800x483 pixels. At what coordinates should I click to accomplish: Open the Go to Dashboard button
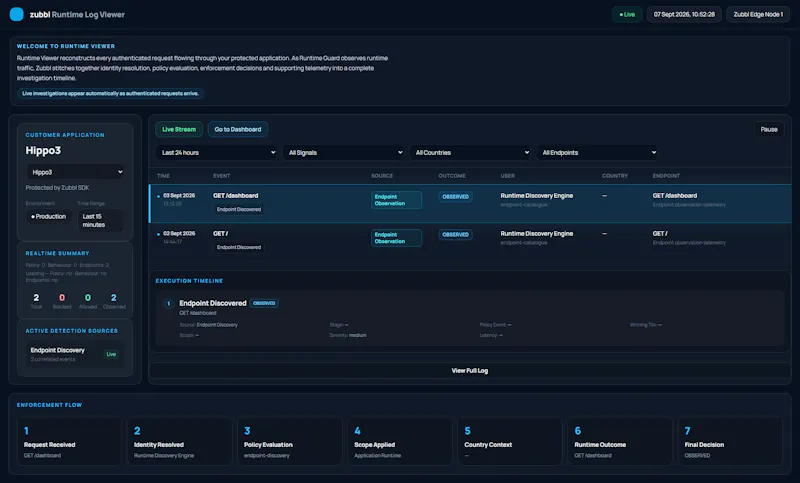point(238,129)
